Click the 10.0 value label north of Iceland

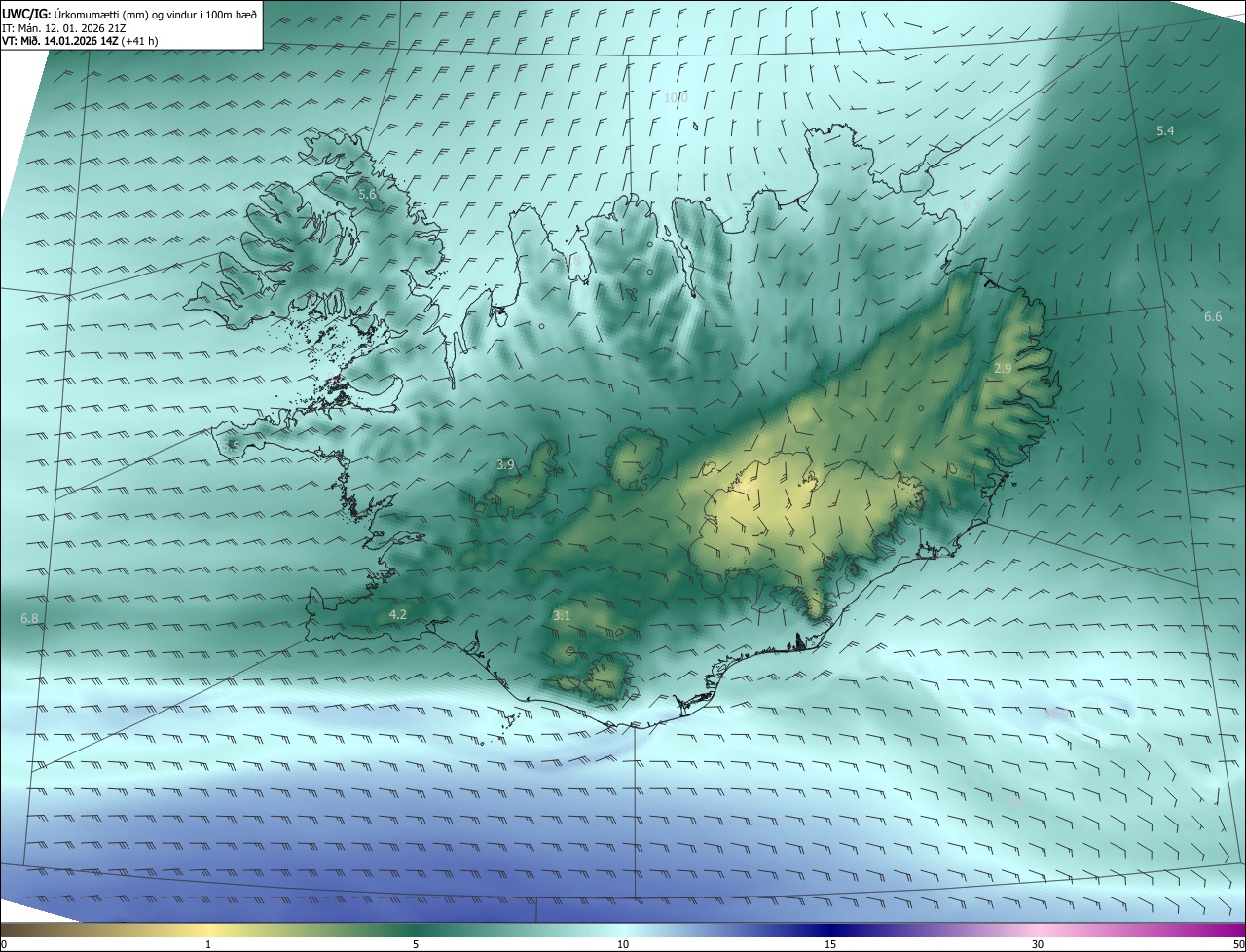pos(676,97)
